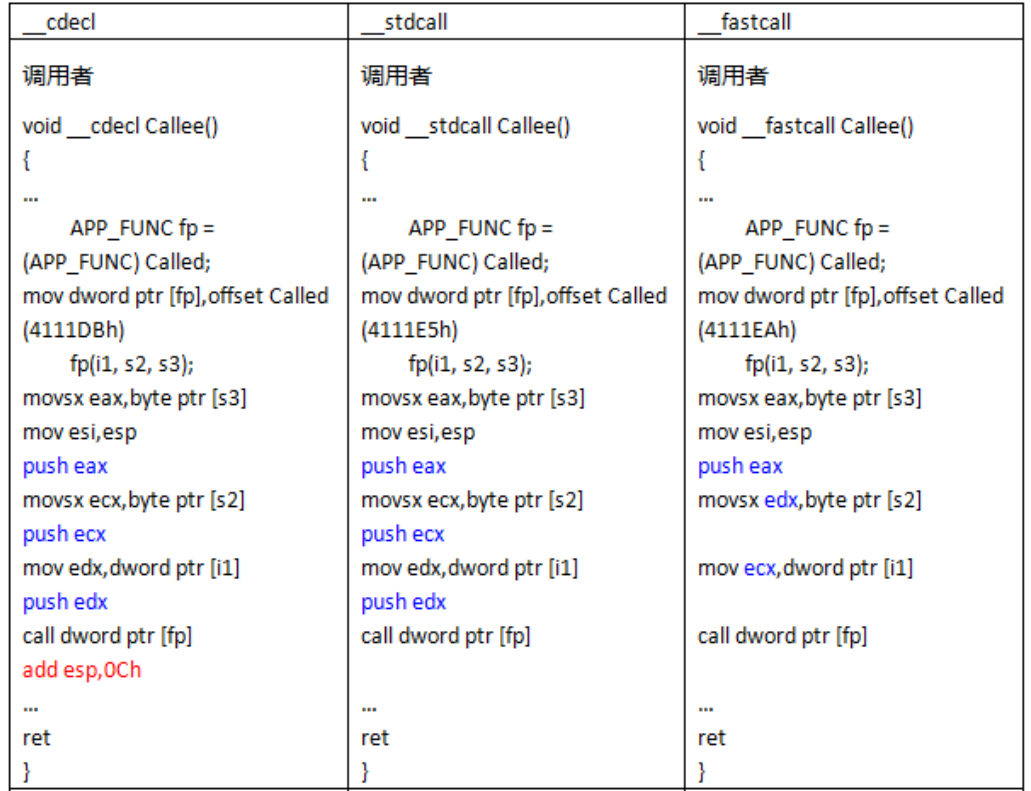
Task: Select the "mov ecx,dword ptr [i1]" line
Action: click(806, 568)
